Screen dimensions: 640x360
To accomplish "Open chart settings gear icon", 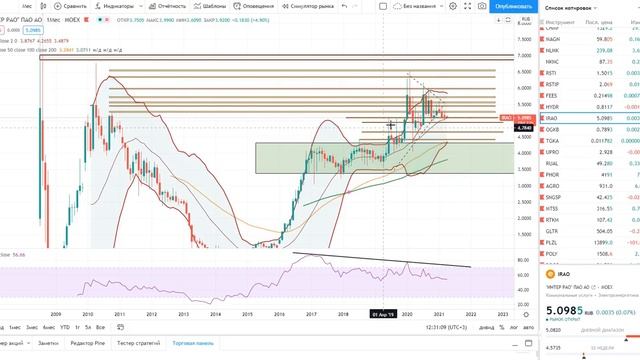I will tap(453, 6).
